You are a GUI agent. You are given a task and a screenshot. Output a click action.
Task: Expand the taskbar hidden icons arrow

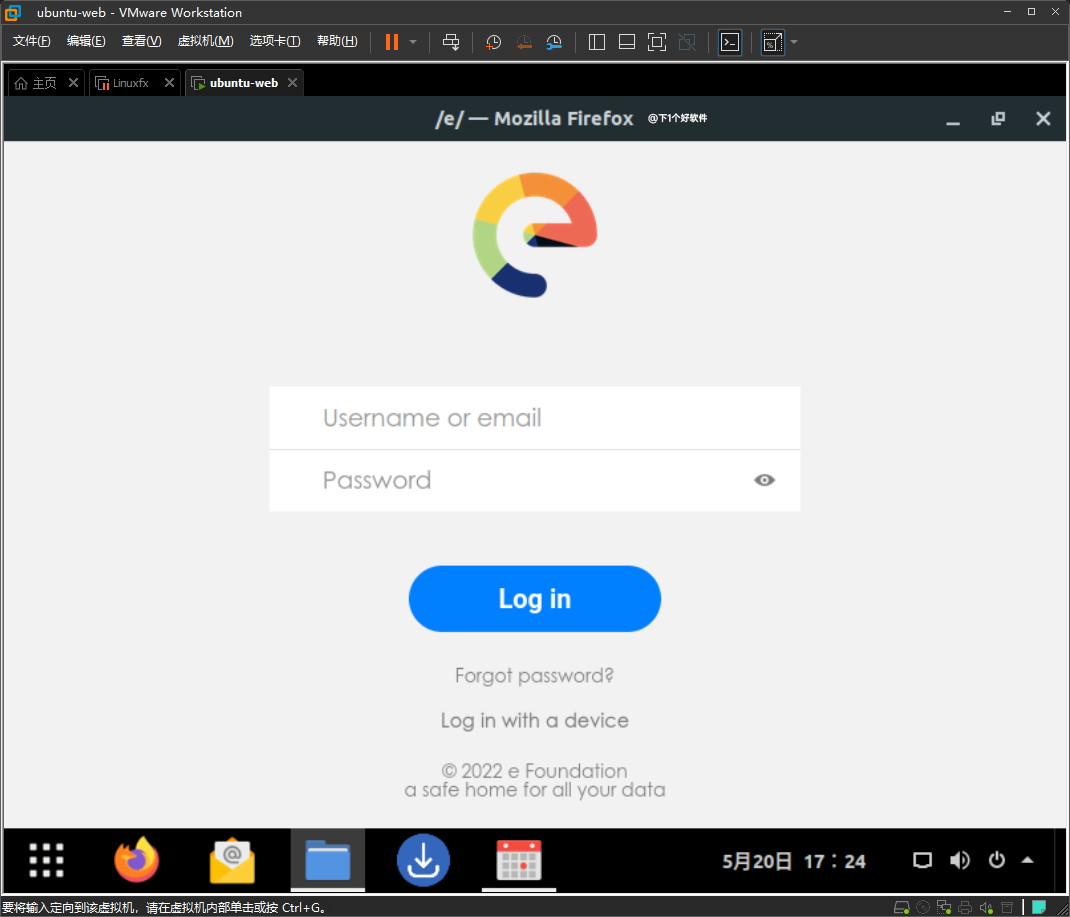point(1027,860)
